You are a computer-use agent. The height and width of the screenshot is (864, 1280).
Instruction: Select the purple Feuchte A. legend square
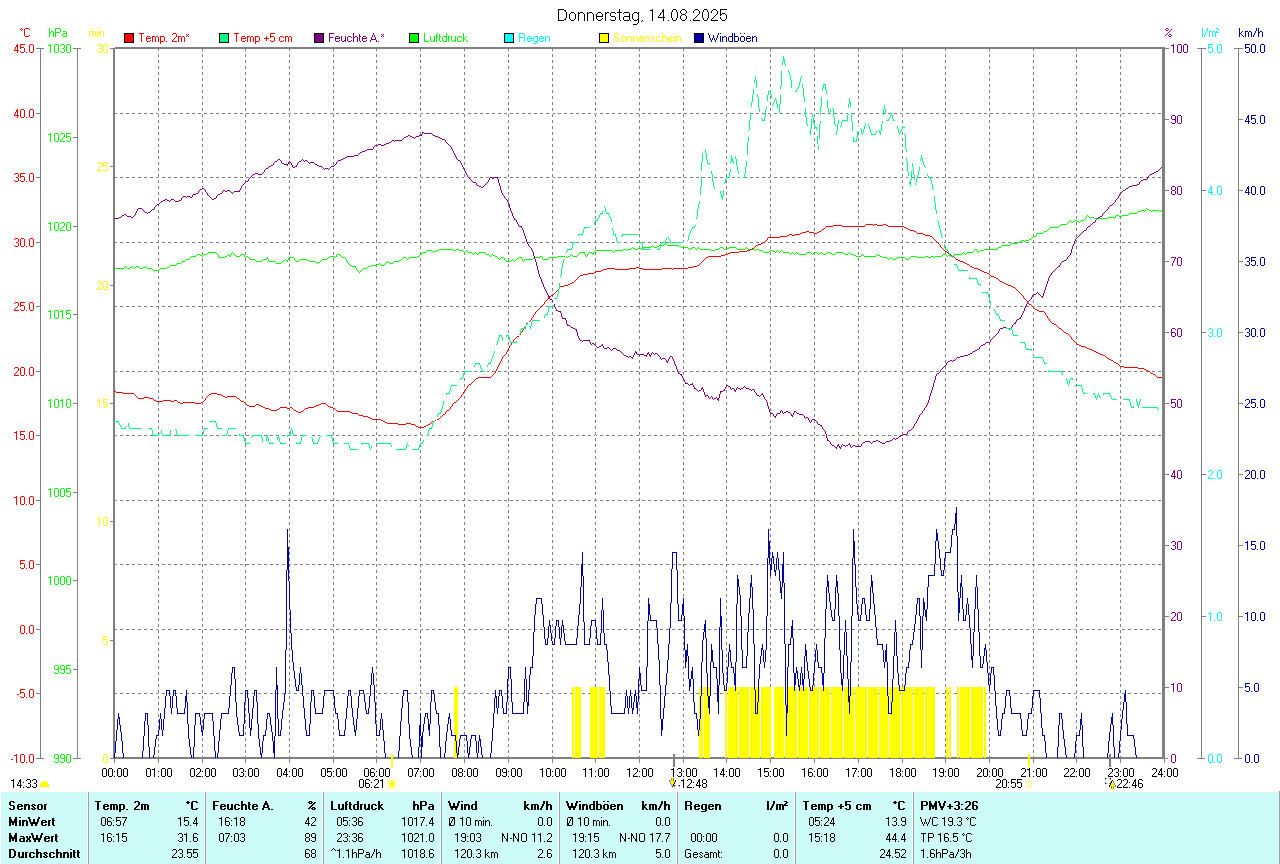319,38
